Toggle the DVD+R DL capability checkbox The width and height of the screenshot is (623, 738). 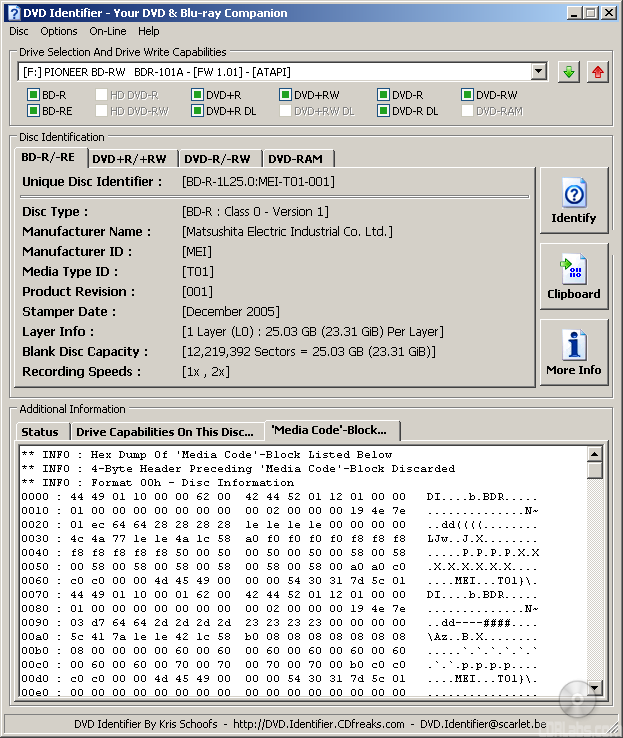[198, 111]
